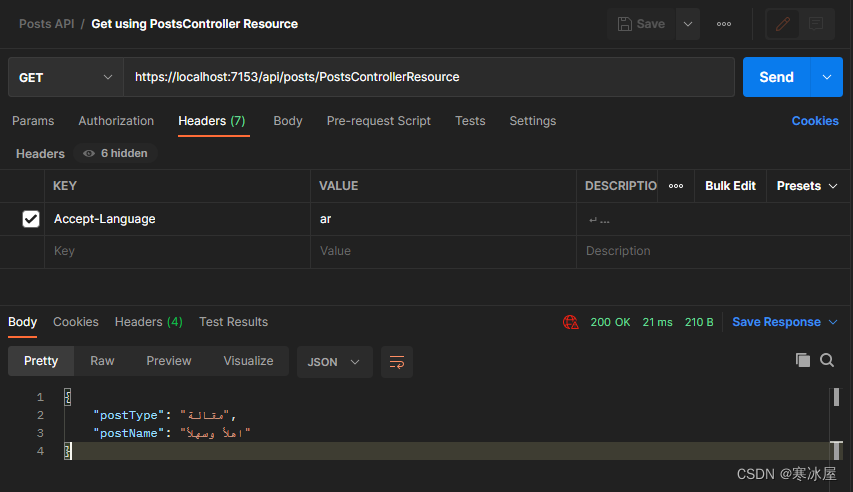Uncheck the Accept-Language header checkbox
Image resolution: width=853 pixels, height=492 pixels.
[x=31, y=219]
